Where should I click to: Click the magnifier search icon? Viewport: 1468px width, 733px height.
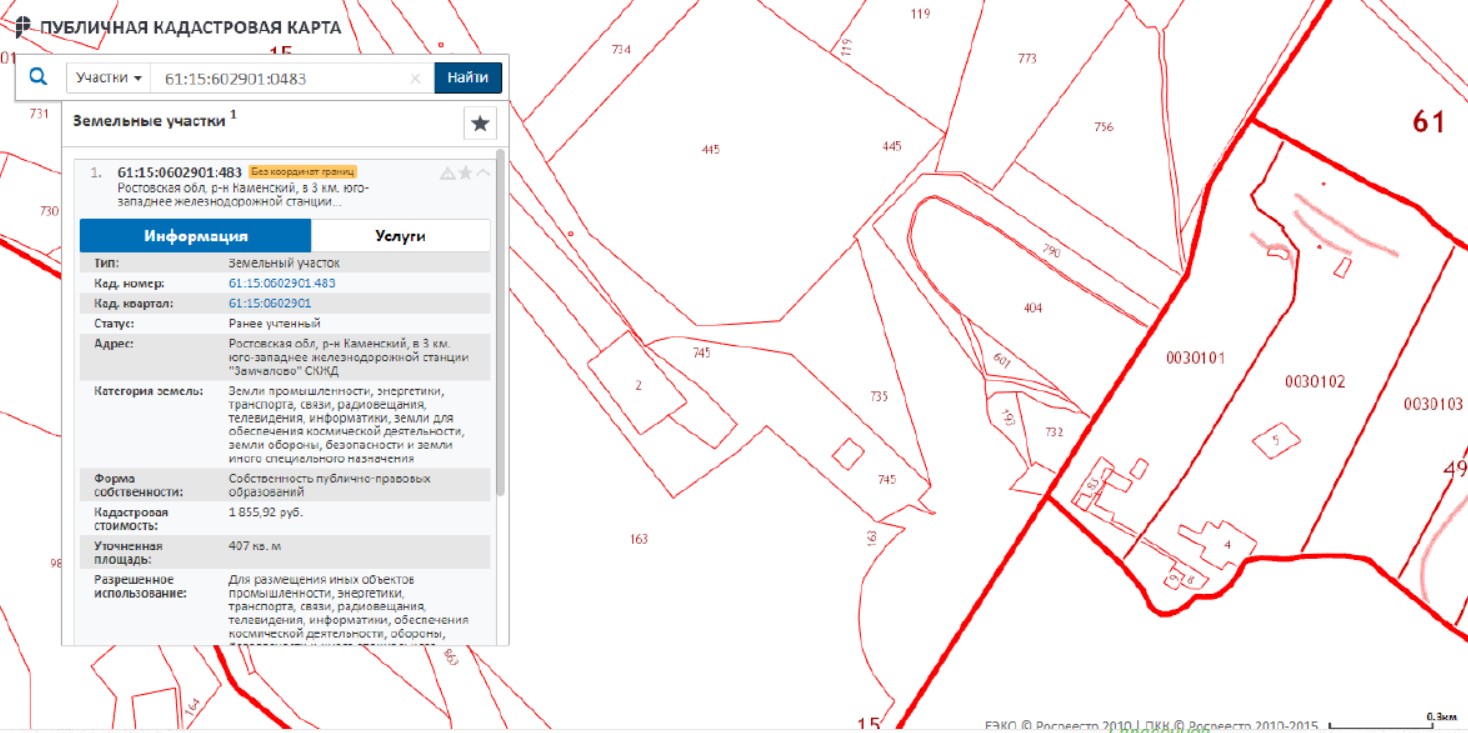[38, 77]
